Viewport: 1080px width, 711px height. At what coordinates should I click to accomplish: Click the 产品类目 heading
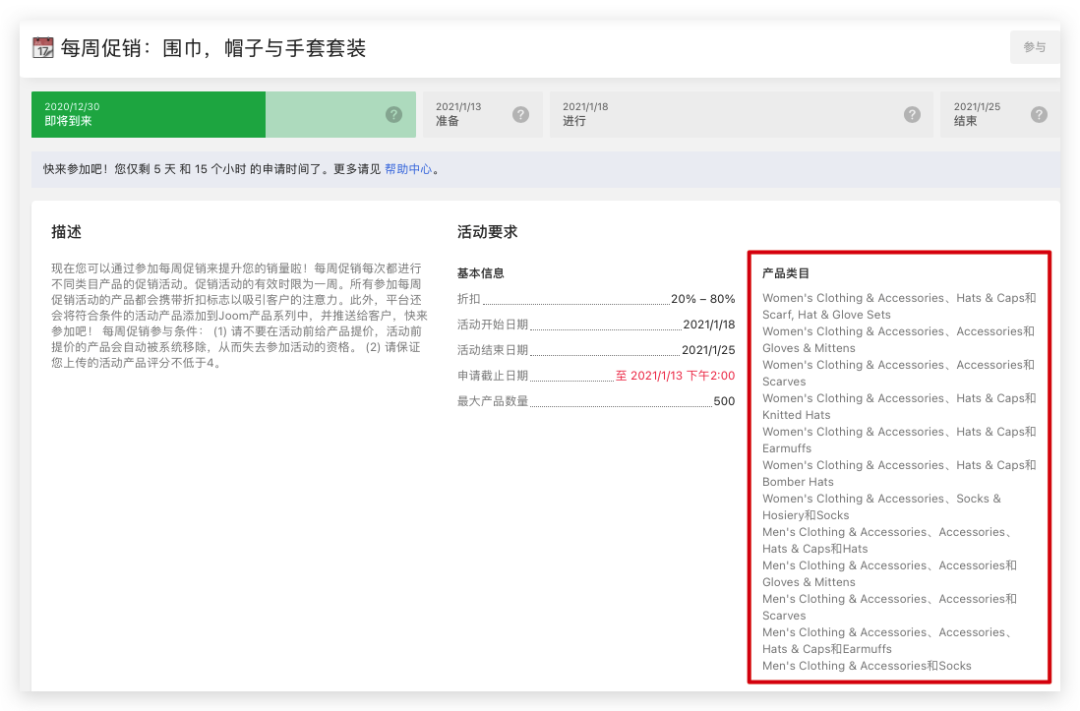(786, 273)
